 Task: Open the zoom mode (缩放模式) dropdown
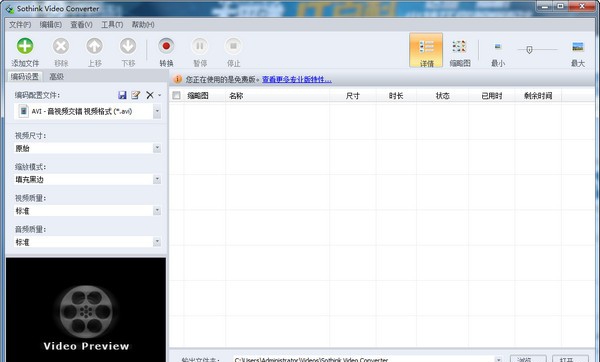(x=157, y=179)
